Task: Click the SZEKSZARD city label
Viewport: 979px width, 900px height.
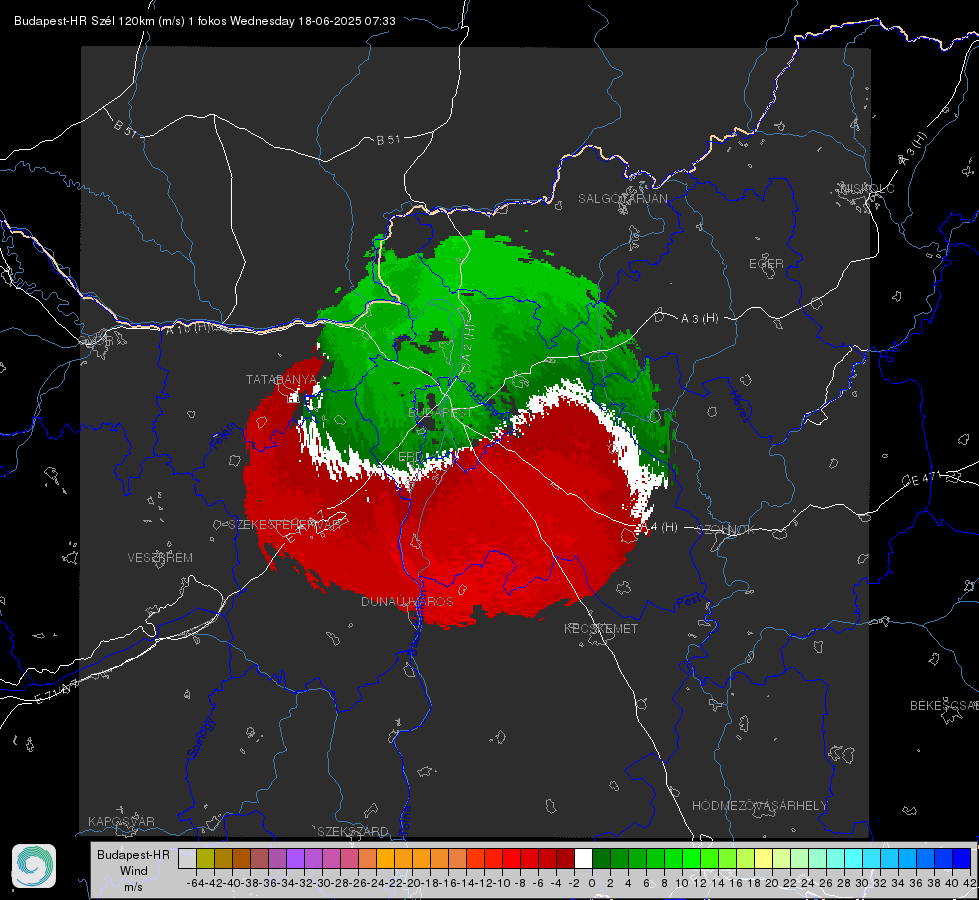Action: pos(353,831)
